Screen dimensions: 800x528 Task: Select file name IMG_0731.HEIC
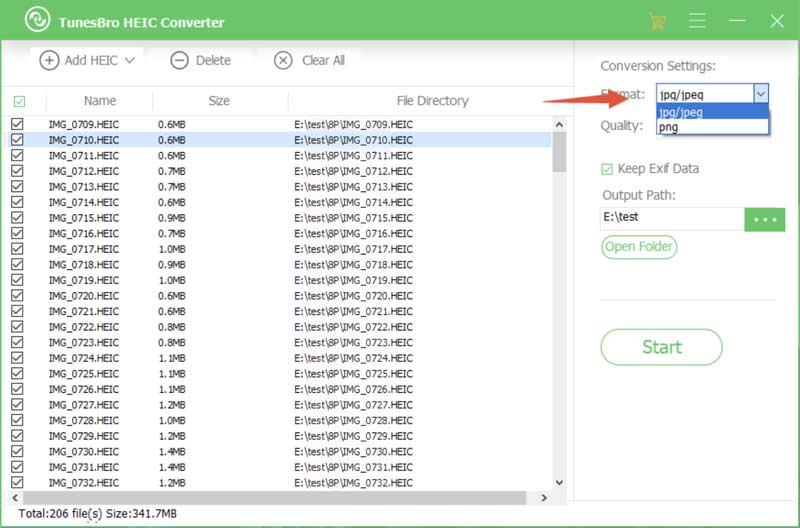click(84, 467)
